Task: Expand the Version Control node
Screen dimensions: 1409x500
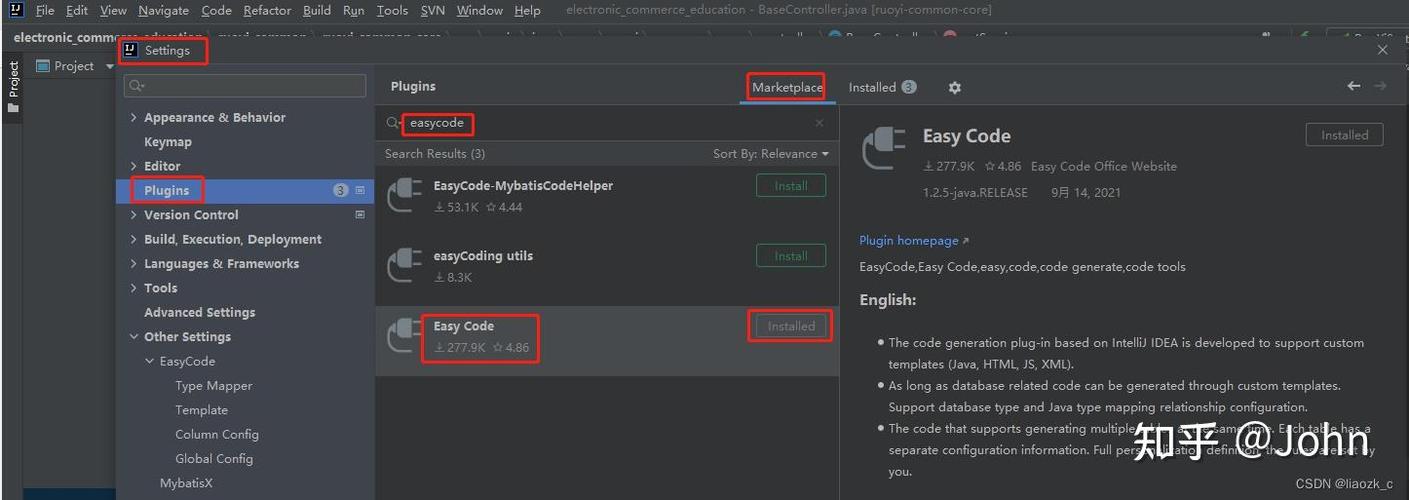Action: [134, 215]
